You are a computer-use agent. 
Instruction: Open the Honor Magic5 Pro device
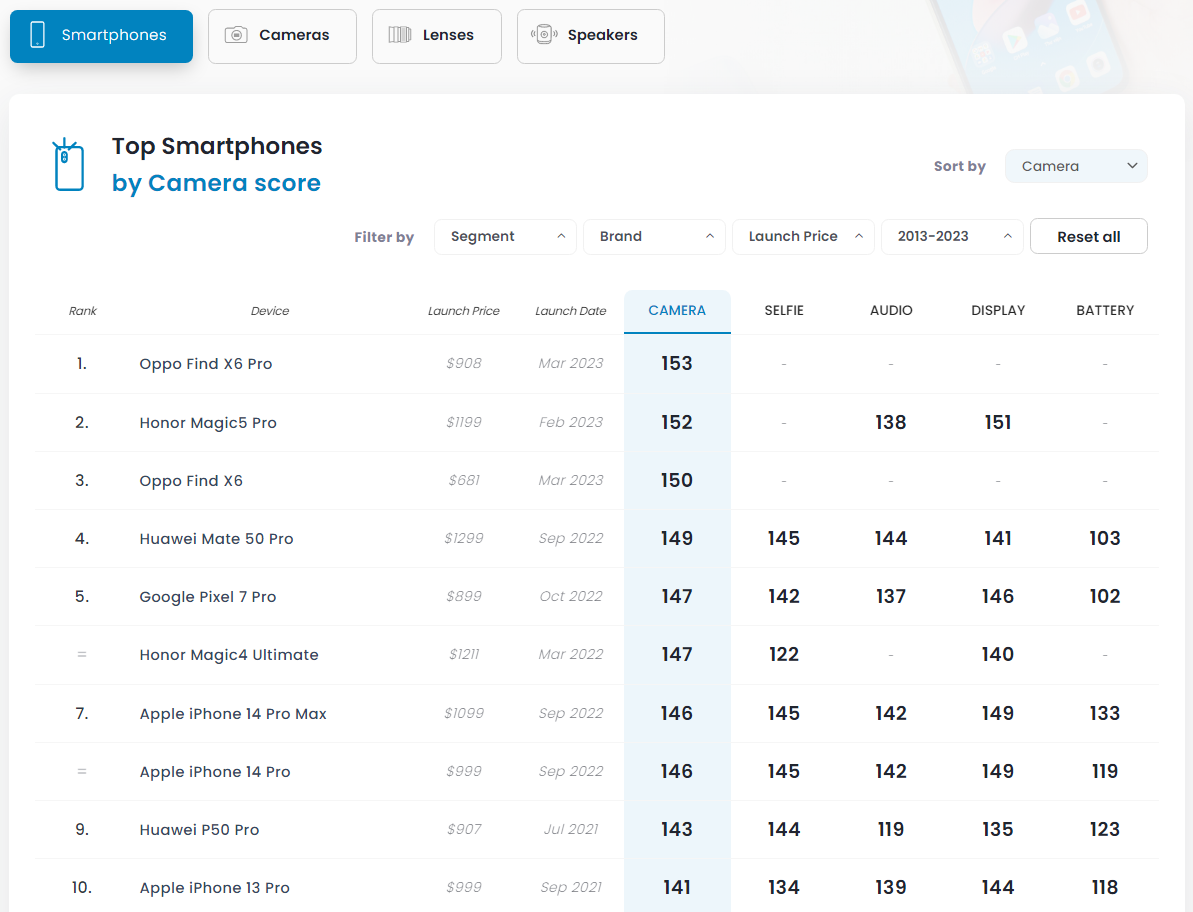(x=208, y=423)
